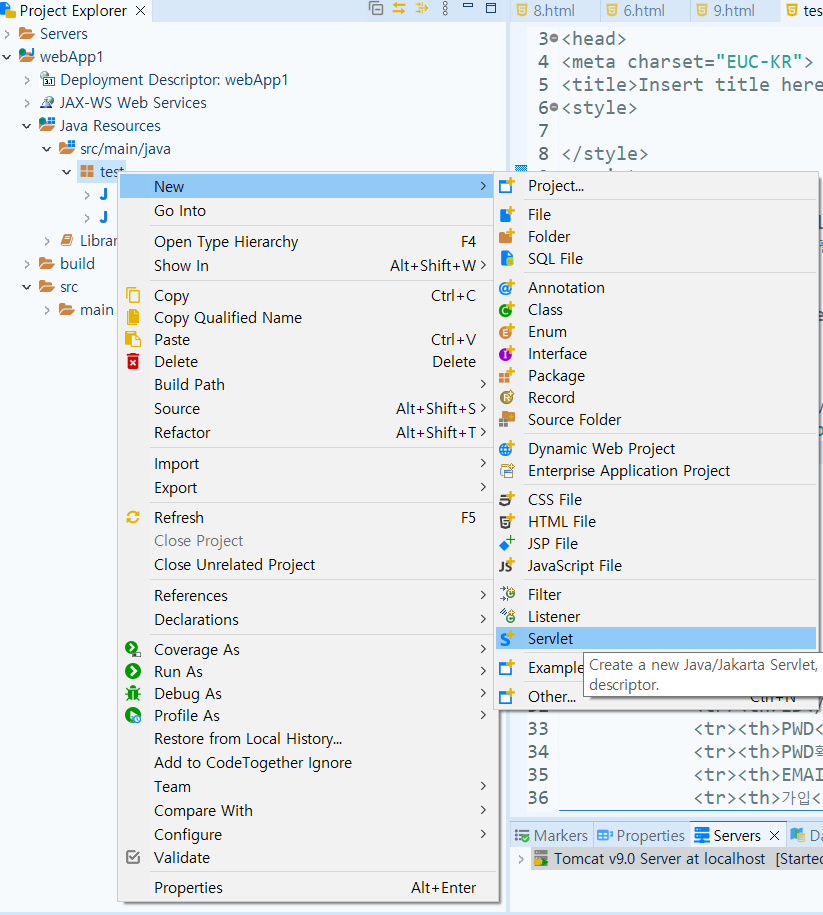
Task: Expand Deployment Descriptor: webApp1 node
Action: 27,80
